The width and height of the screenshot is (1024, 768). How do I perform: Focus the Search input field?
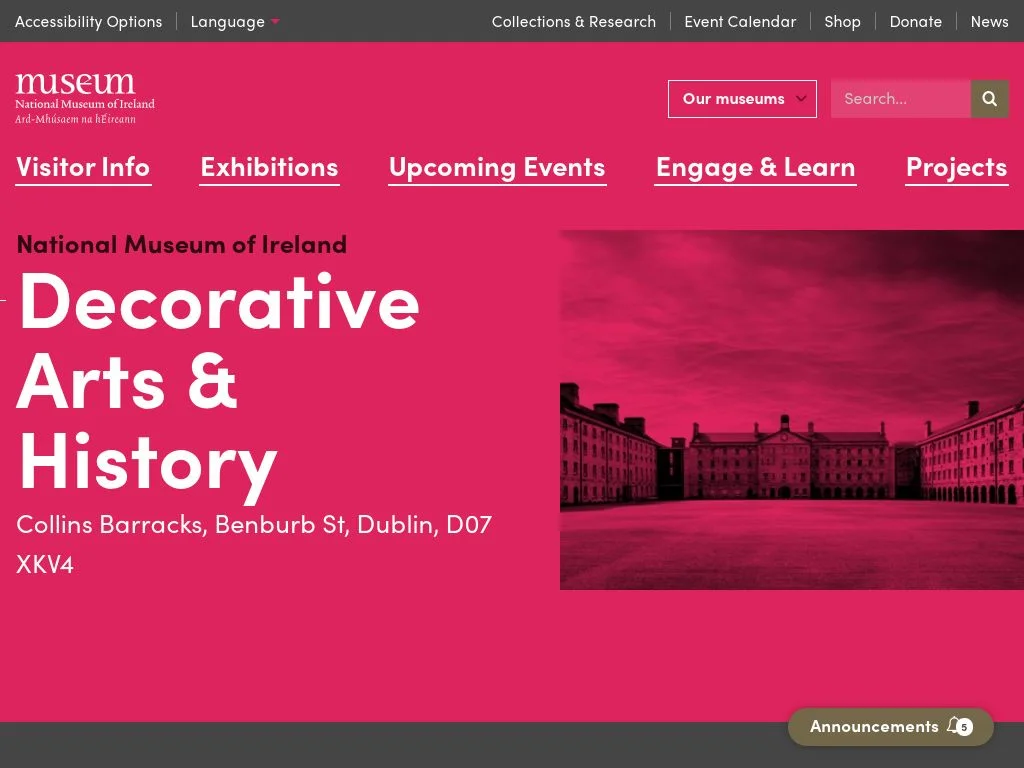(901, 99)
